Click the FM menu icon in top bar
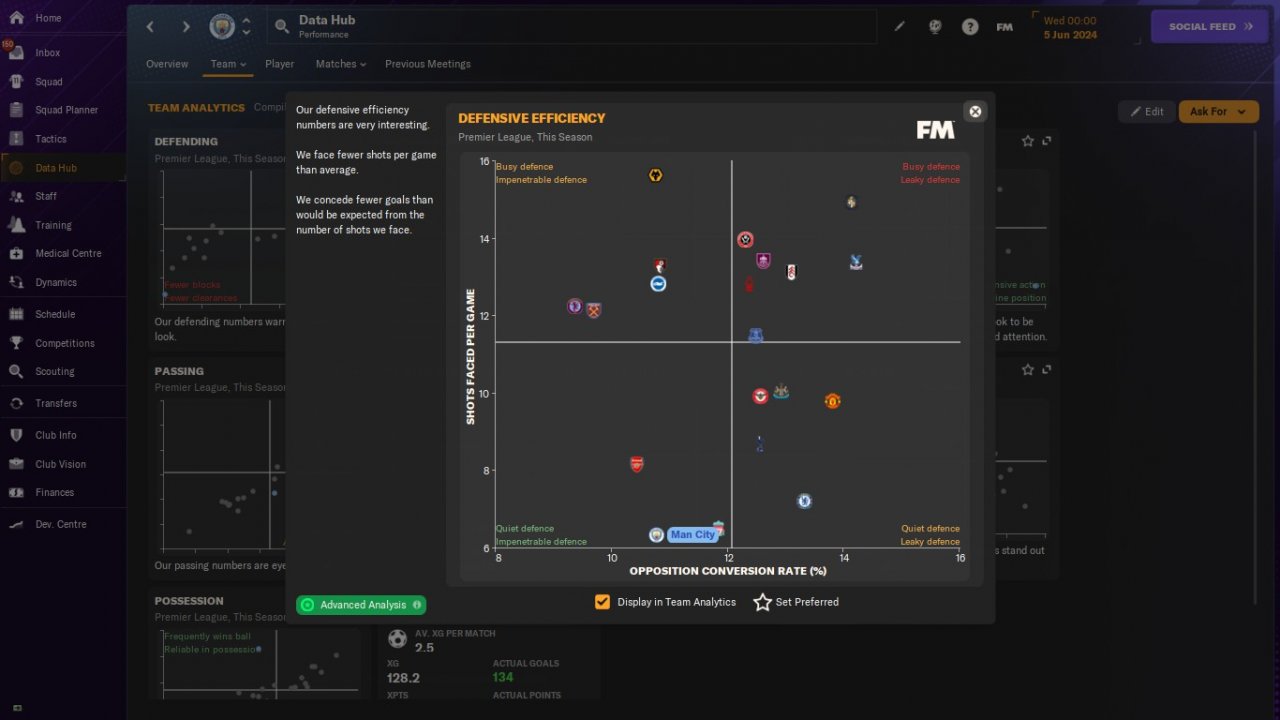Viewport: 1280px width, 720px height. [x=1005, y=27]
